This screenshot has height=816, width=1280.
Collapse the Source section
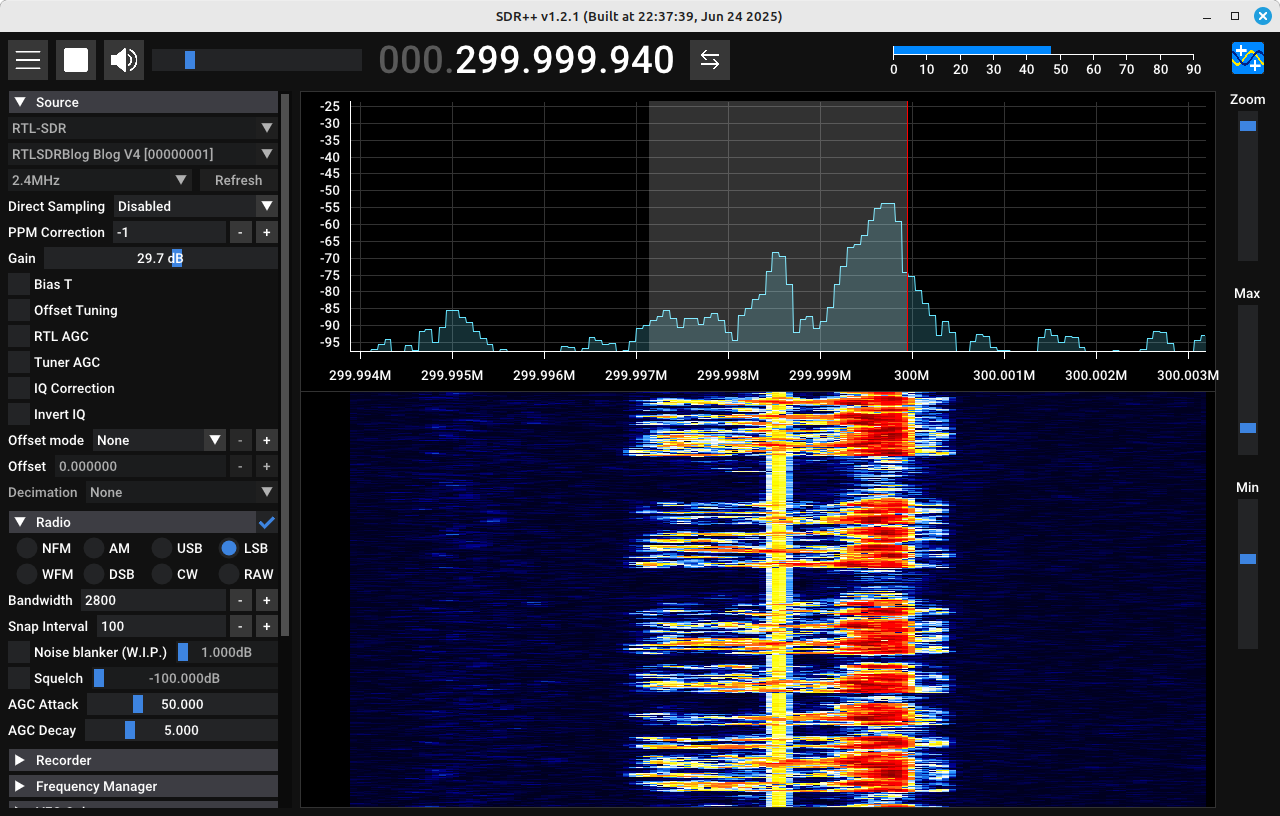pyautogui.click(x=143, y=102)
